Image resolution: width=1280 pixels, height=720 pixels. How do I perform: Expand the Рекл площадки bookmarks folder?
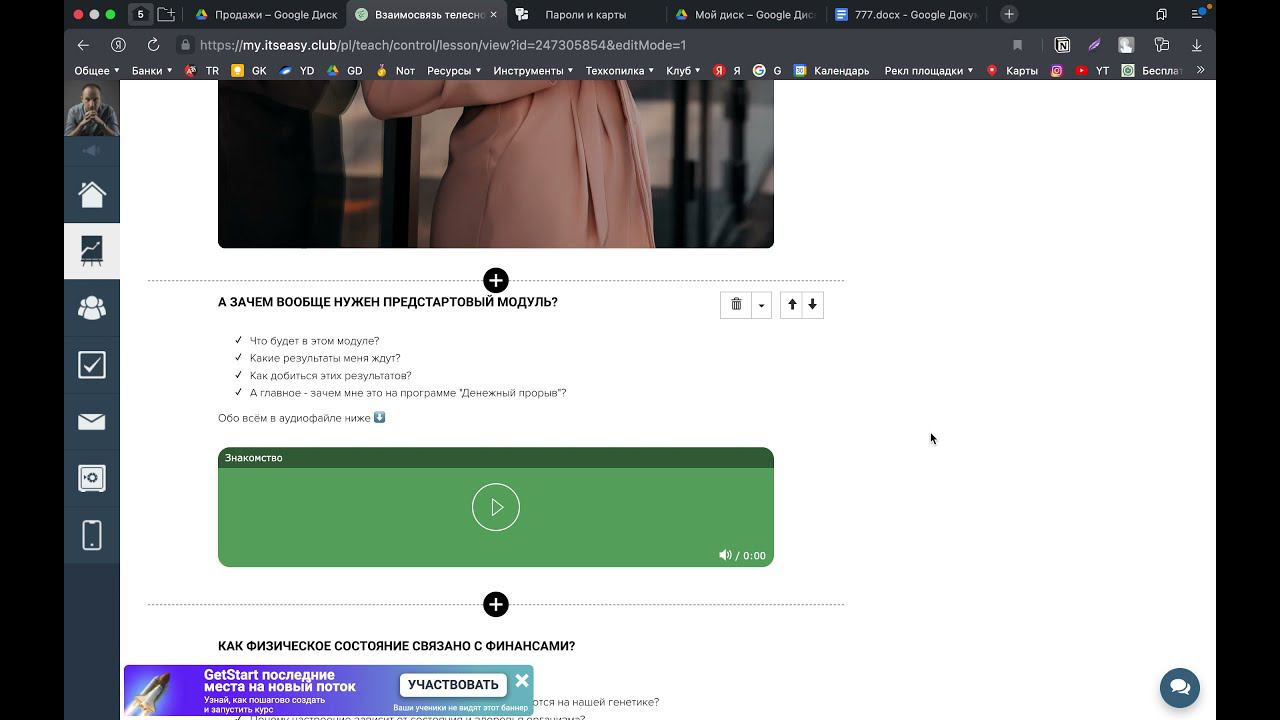coord(929,71)
